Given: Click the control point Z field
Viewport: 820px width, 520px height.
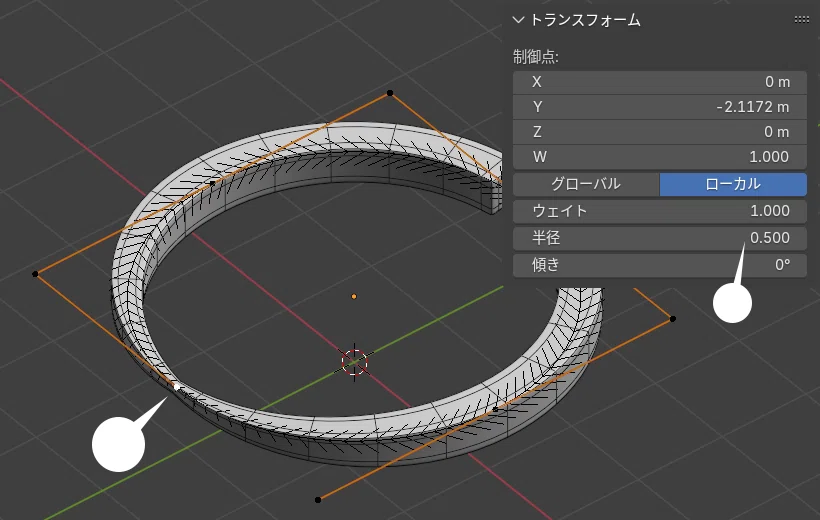Looking at the screenshot, I should pos(659,132).
